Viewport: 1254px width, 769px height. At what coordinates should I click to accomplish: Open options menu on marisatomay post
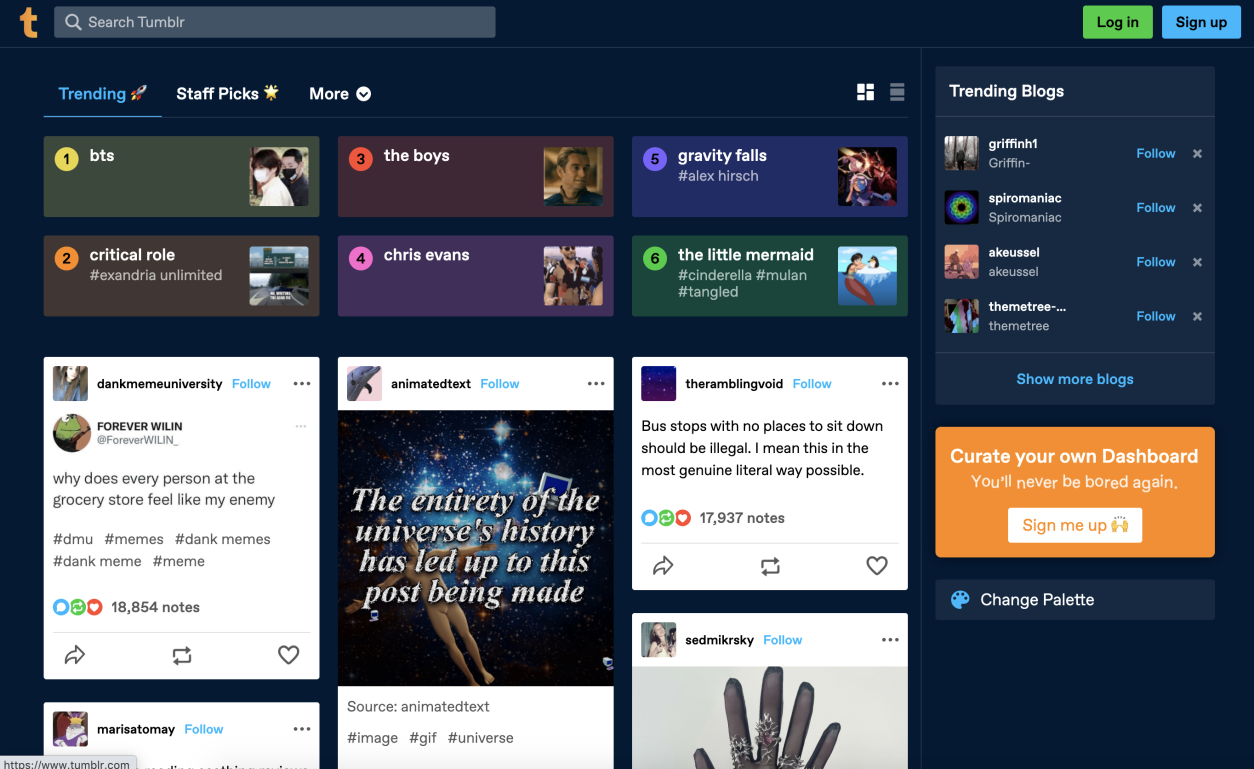coord(302,729)
